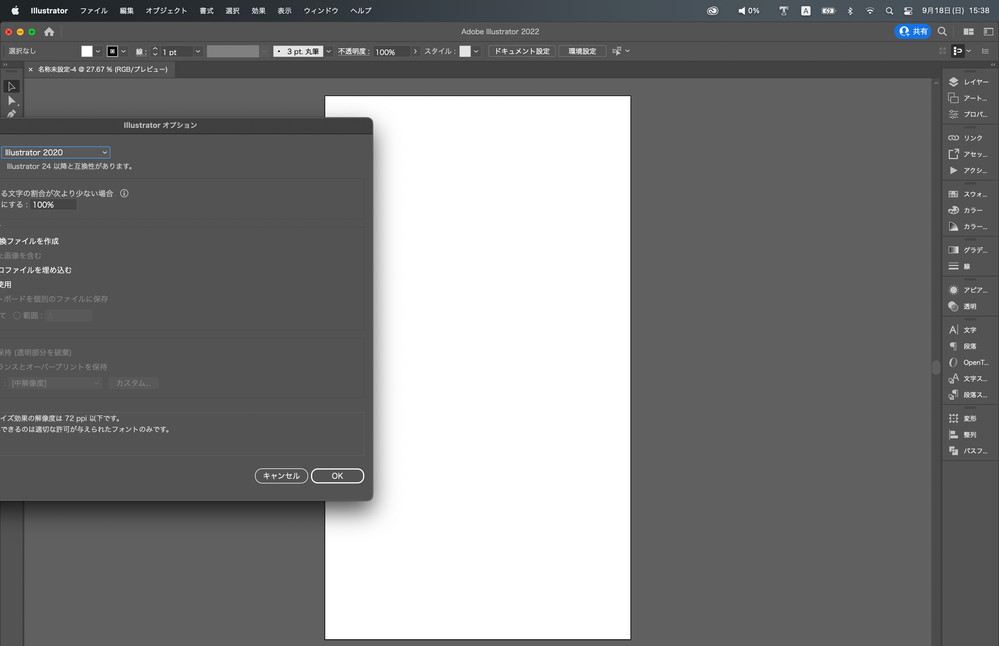Open the 文字スタイル (Character Styles) panel
Viewport: 999px width, 646px height.
click(x=968, y=378)
